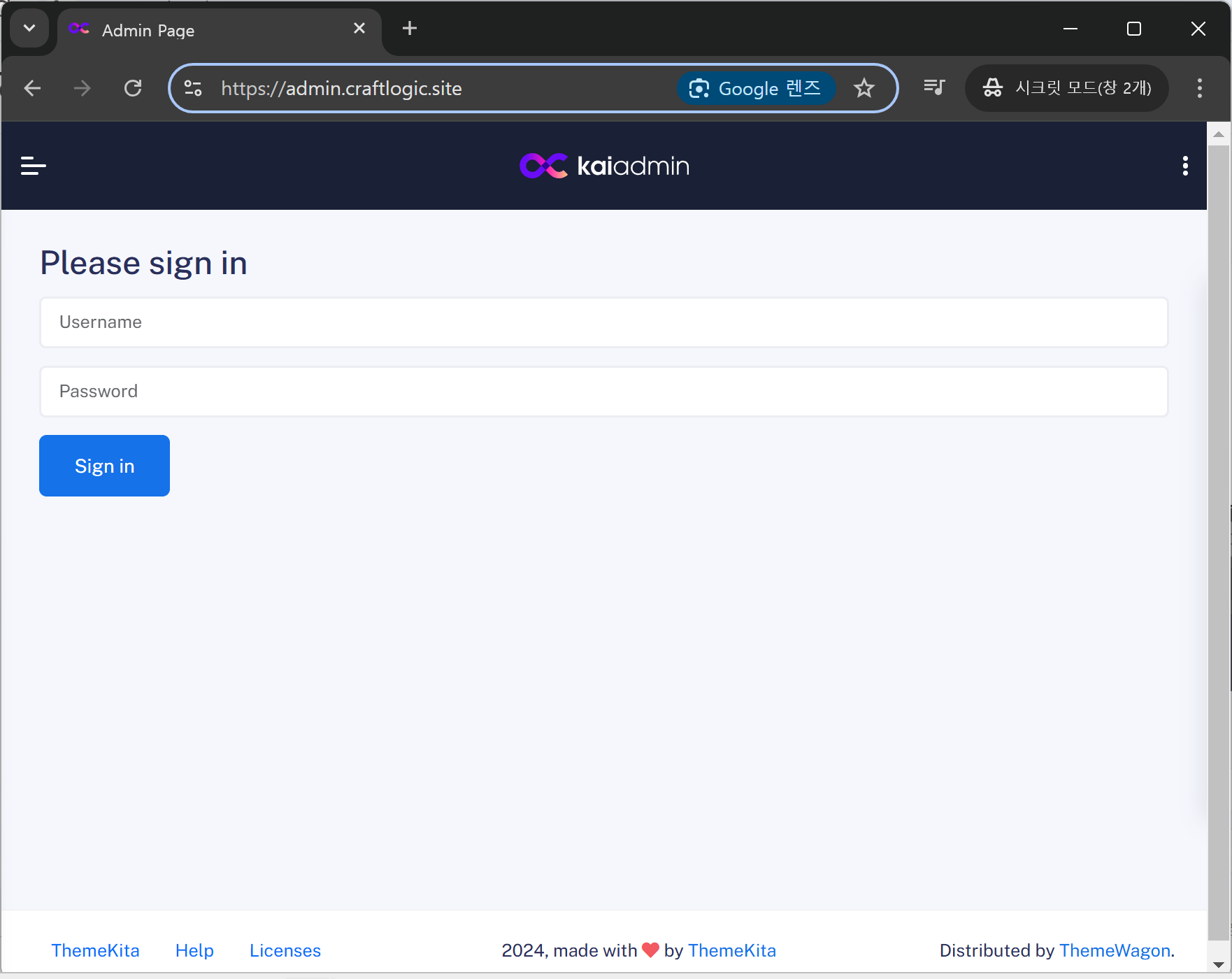Close the browser window
The image size is (1232, 979).
1198,29
